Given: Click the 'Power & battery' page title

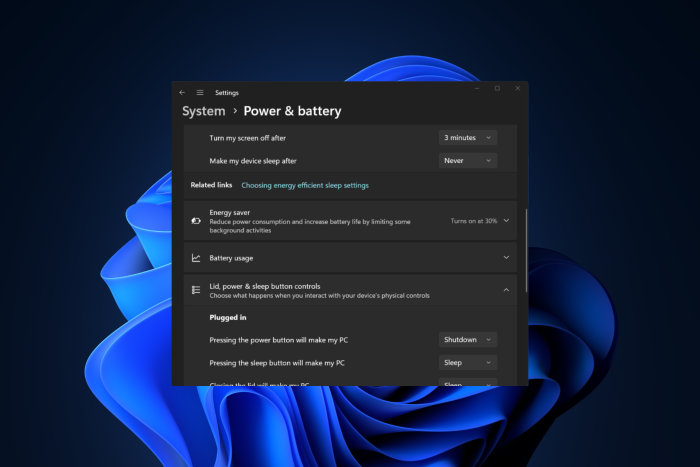Looking at the screenshot, I should 292,111.
